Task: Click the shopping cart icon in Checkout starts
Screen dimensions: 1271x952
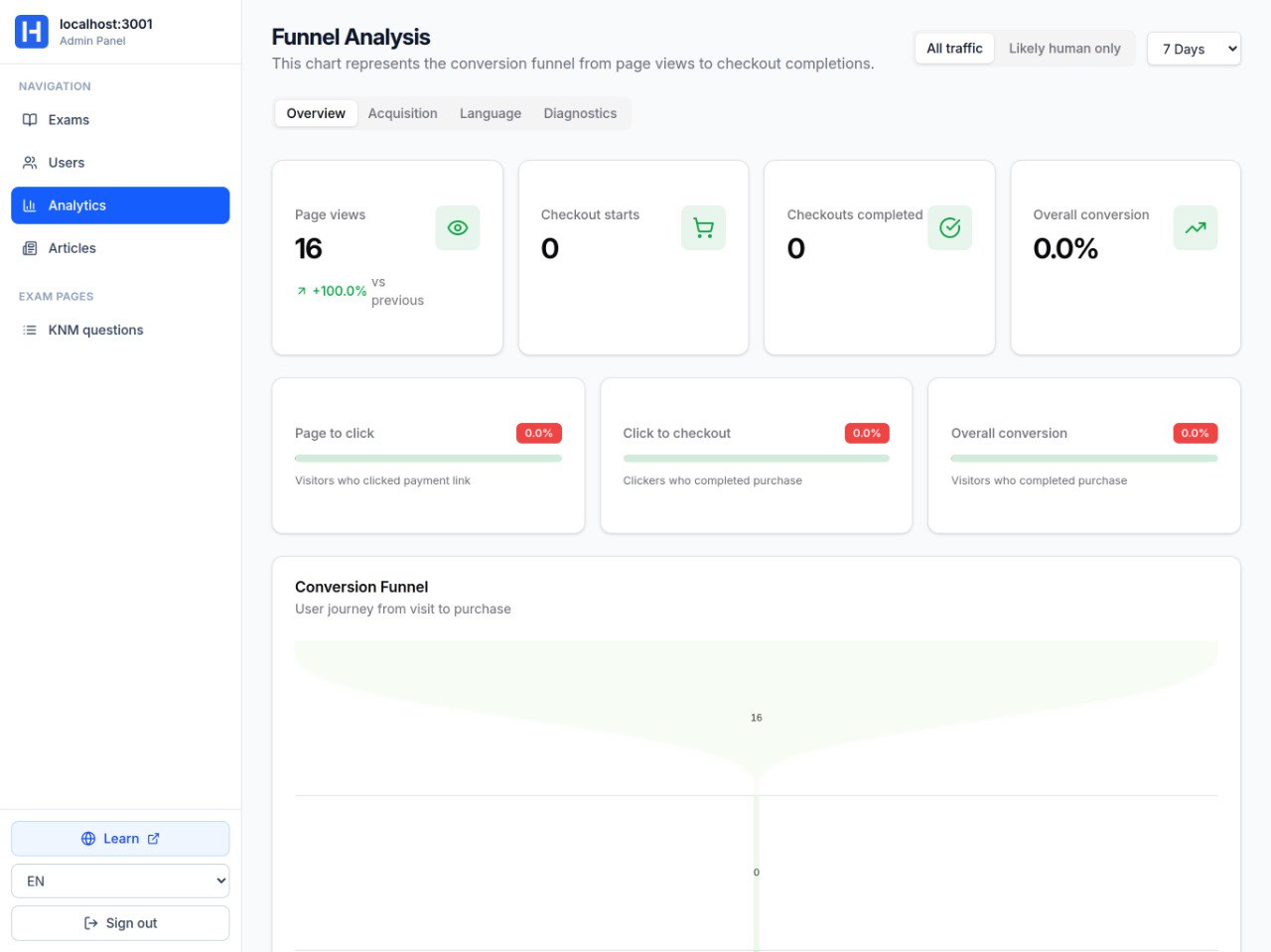Action: 703,227
